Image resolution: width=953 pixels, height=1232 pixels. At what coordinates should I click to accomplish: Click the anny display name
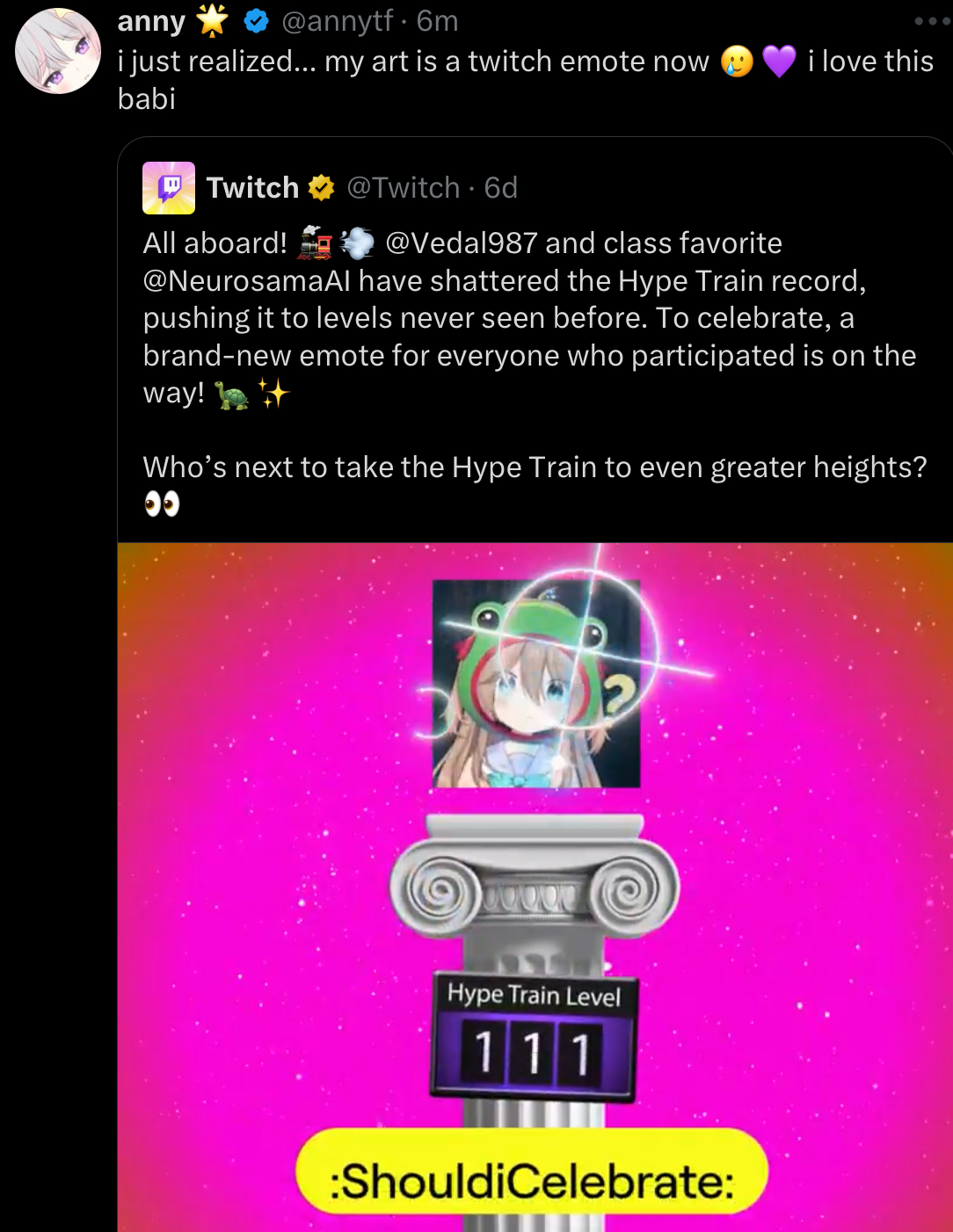[151, 21]
